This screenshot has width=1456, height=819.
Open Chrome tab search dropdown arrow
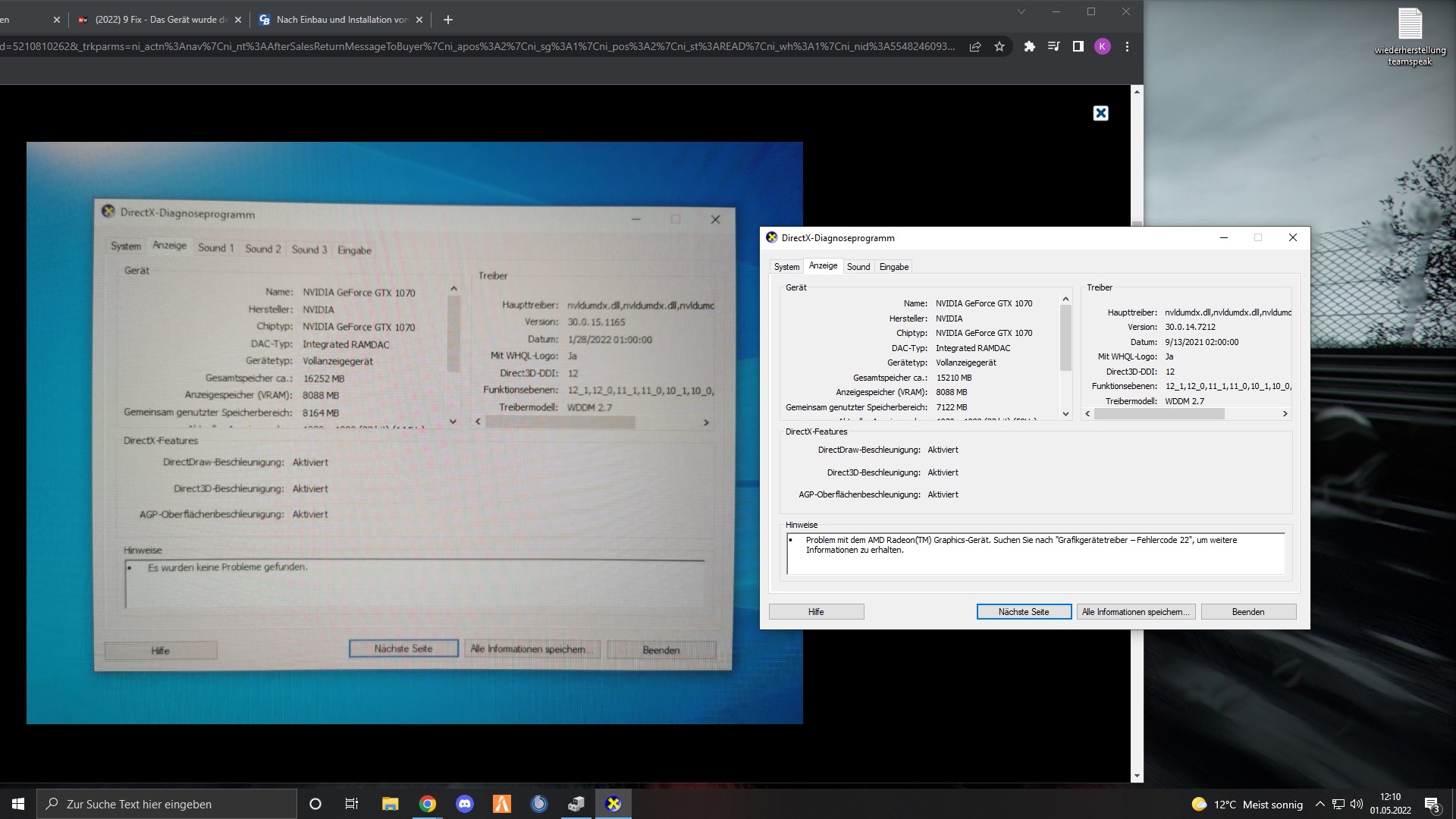point(1021,11)
